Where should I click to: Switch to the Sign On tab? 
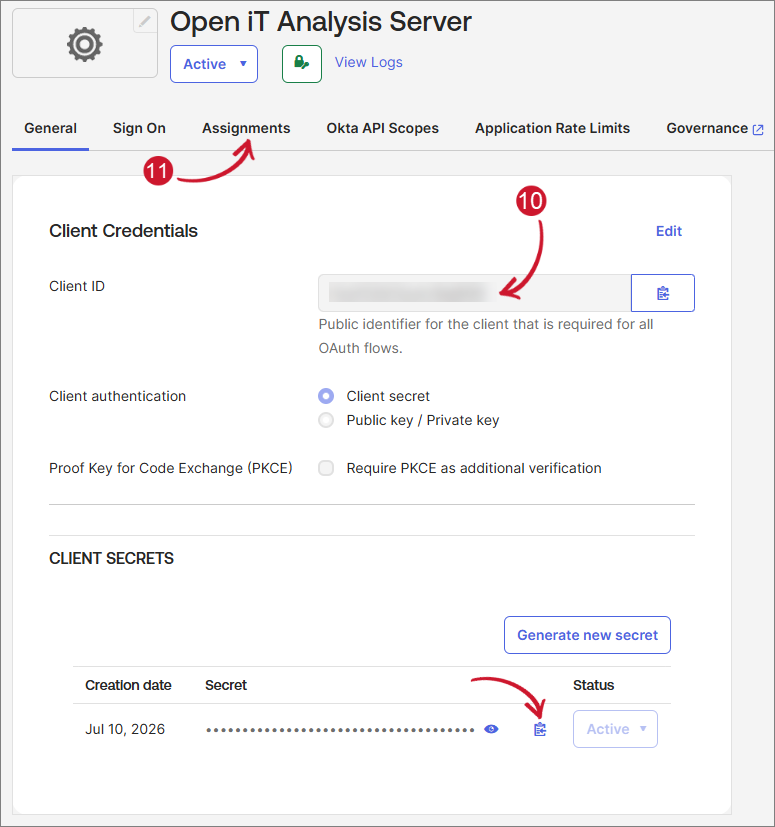(x=139, y=128)
